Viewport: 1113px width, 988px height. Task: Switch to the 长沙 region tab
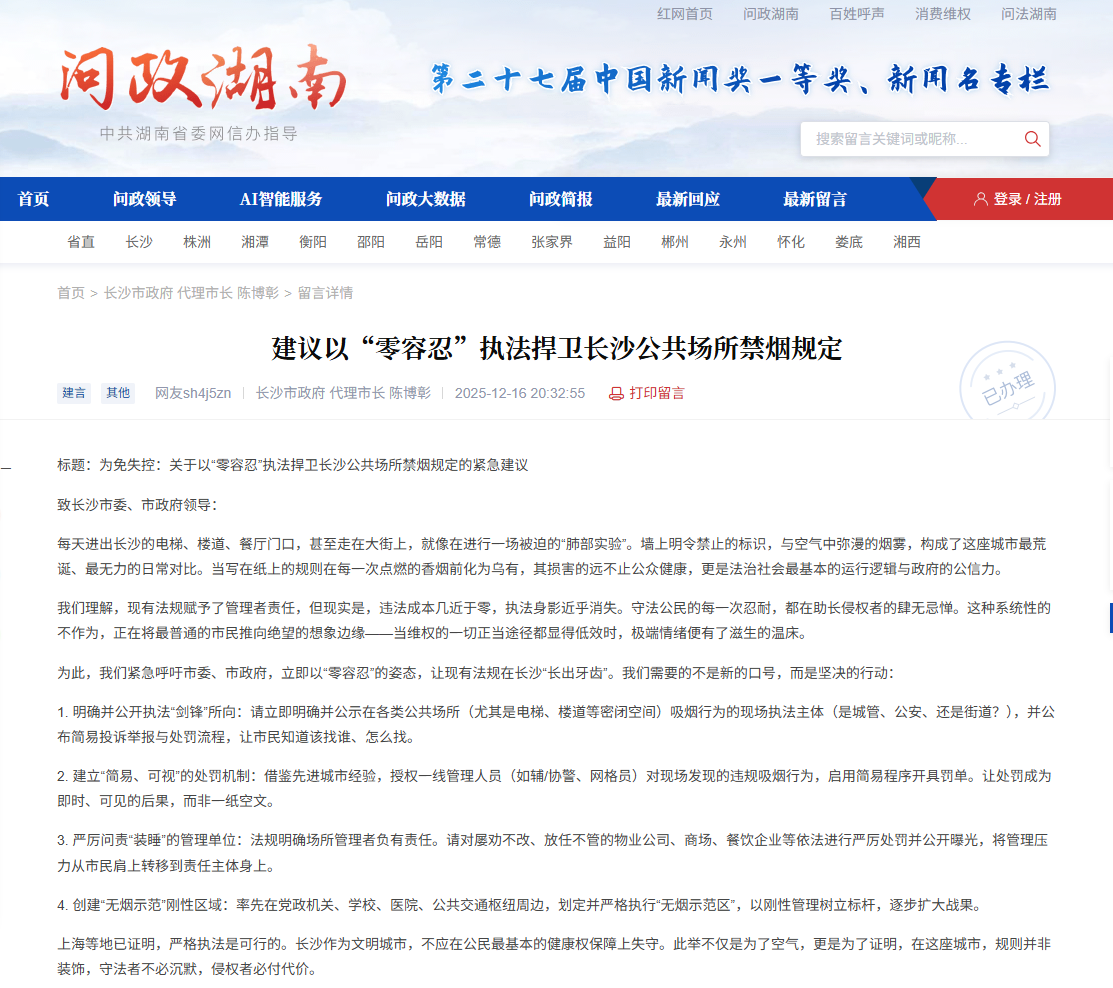pyautogui.click(x=139, y=242)
